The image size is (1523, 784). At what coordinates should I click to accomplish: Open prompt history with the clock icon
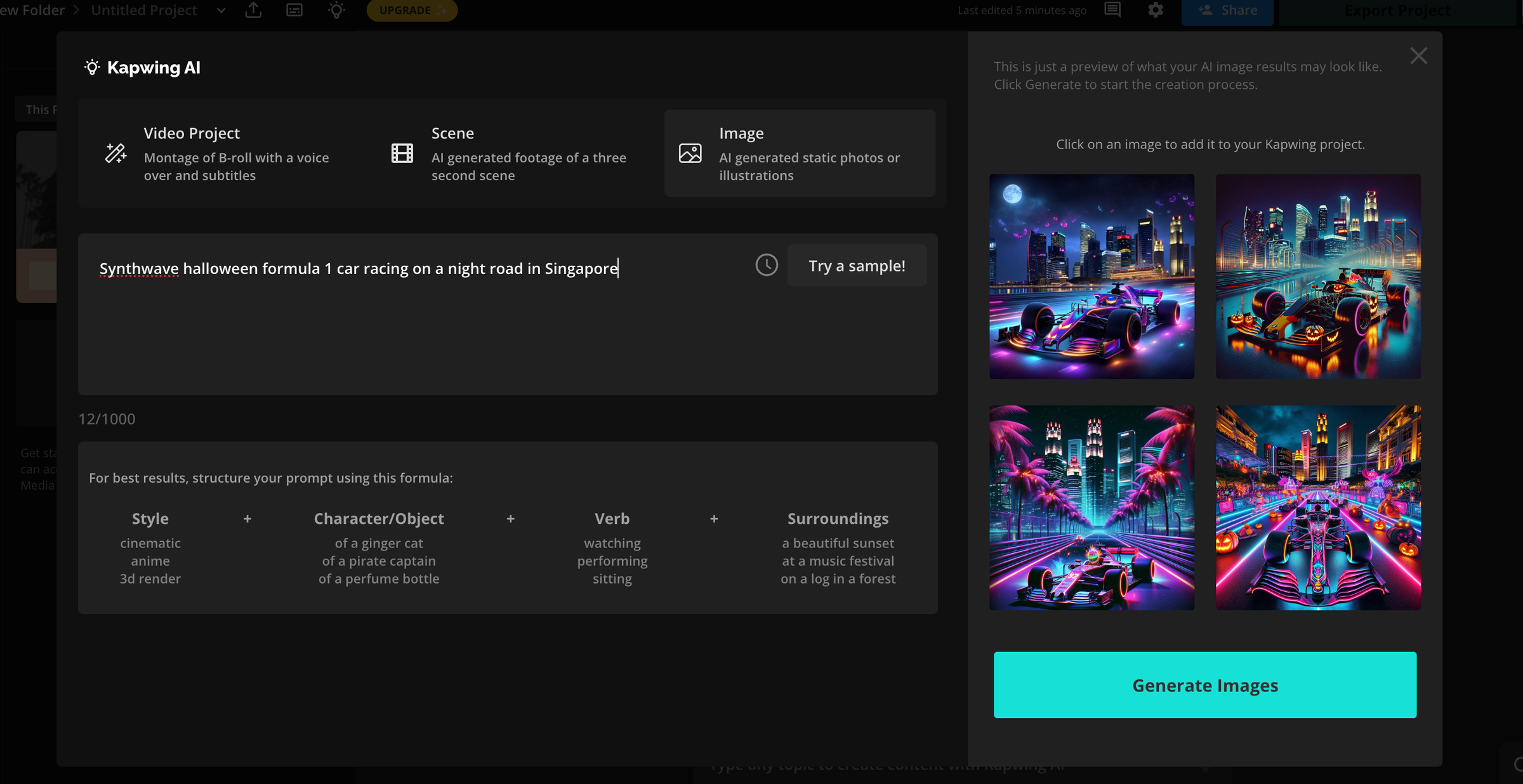766,266
